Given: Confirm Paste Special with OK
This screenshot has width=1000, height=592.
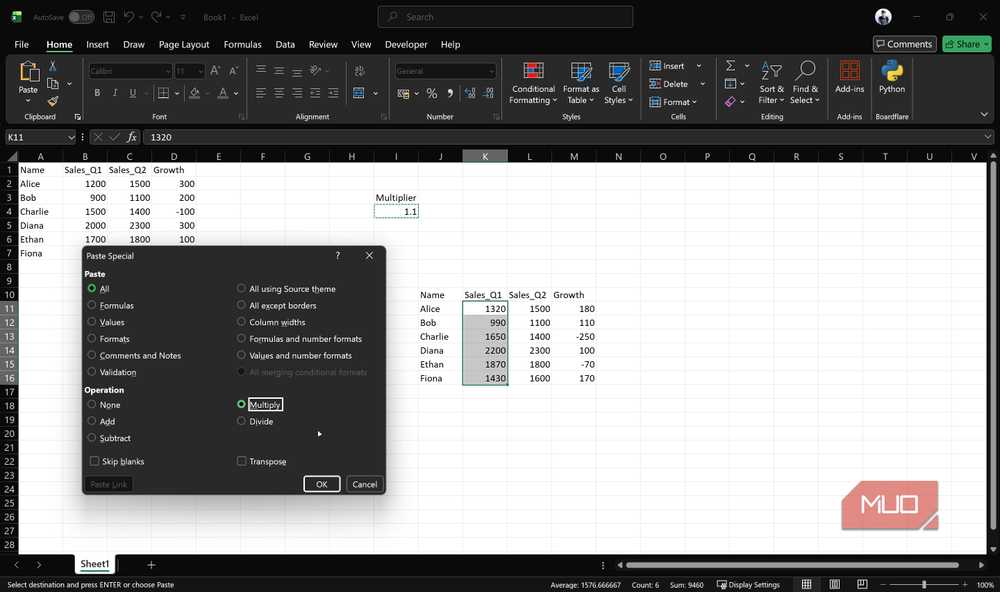Looking at the screenshot, I should 321,484.
